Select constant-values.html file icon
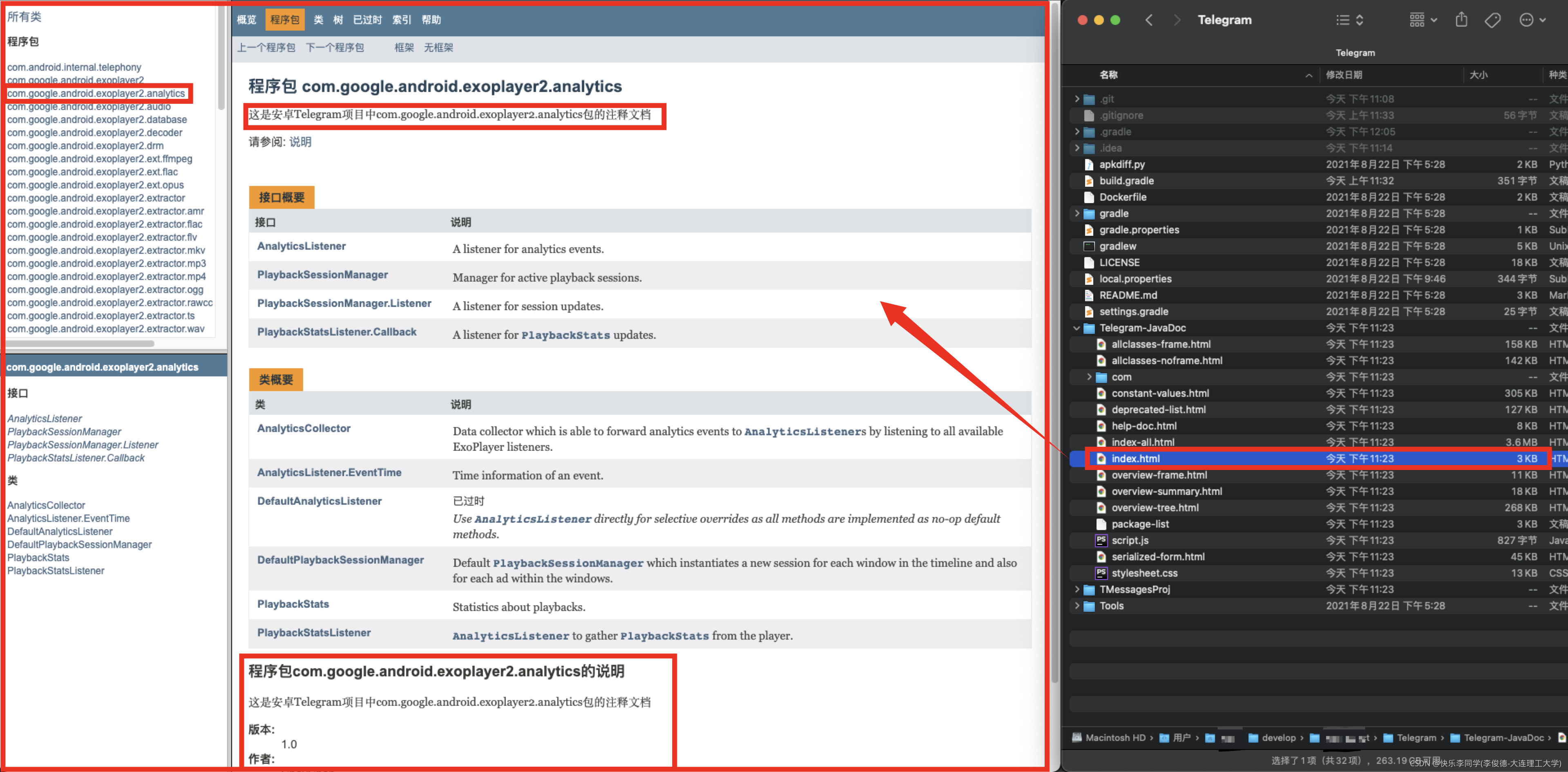 pyautogui.click(x=1101, y=393)
